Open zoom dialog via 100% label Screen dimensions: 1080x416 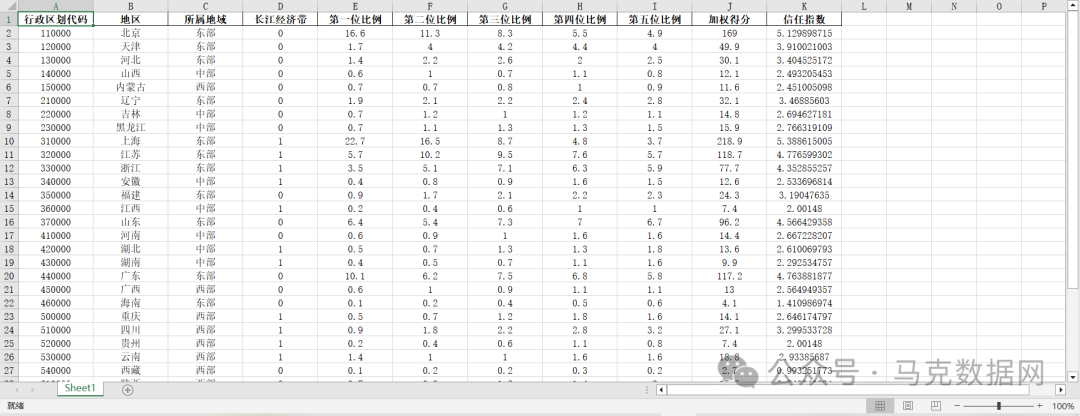click(x=1063, y=406)
